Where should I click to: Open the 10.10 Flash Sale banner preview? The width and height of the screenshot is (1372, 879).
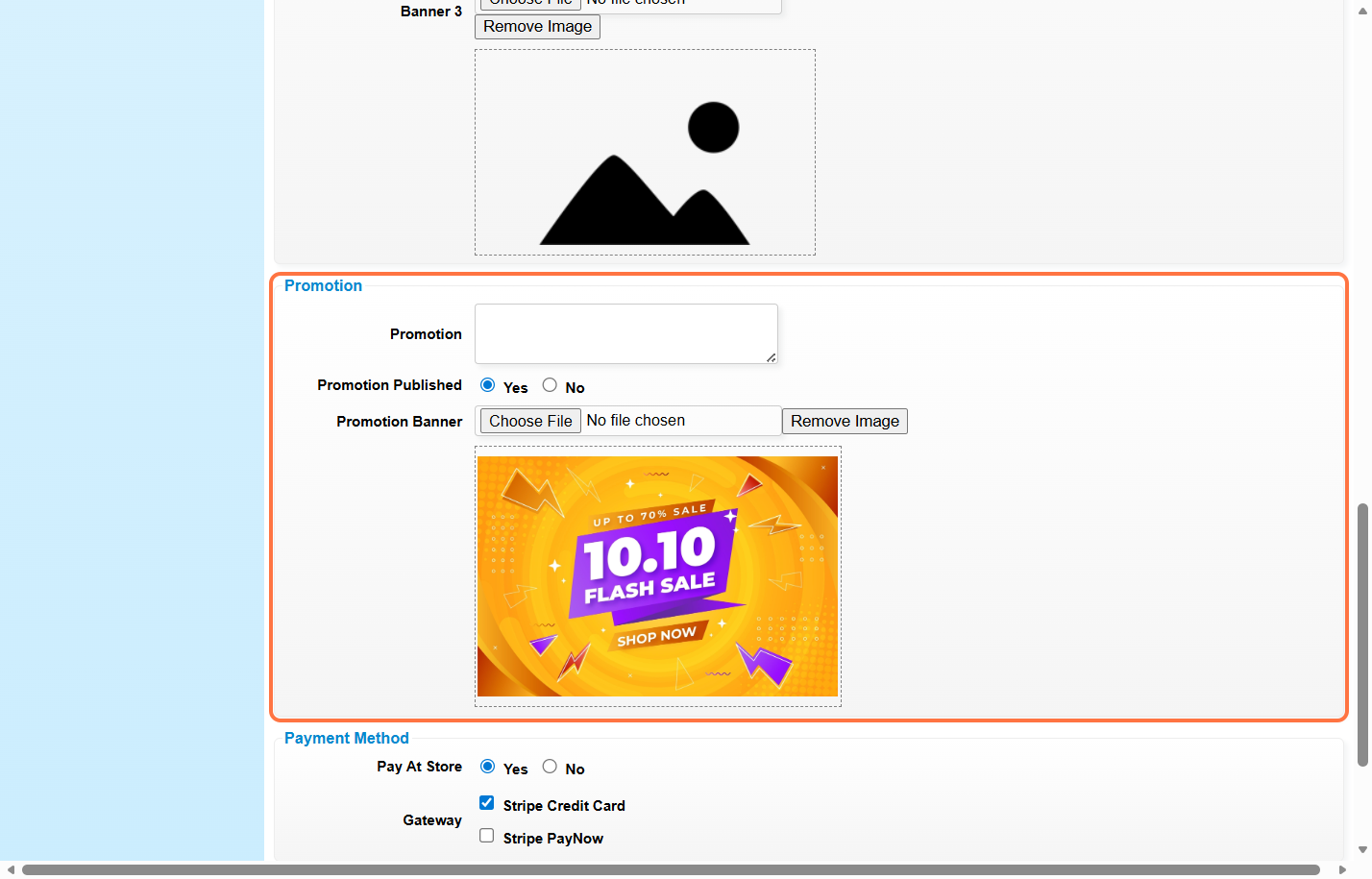tap(657, 576)
